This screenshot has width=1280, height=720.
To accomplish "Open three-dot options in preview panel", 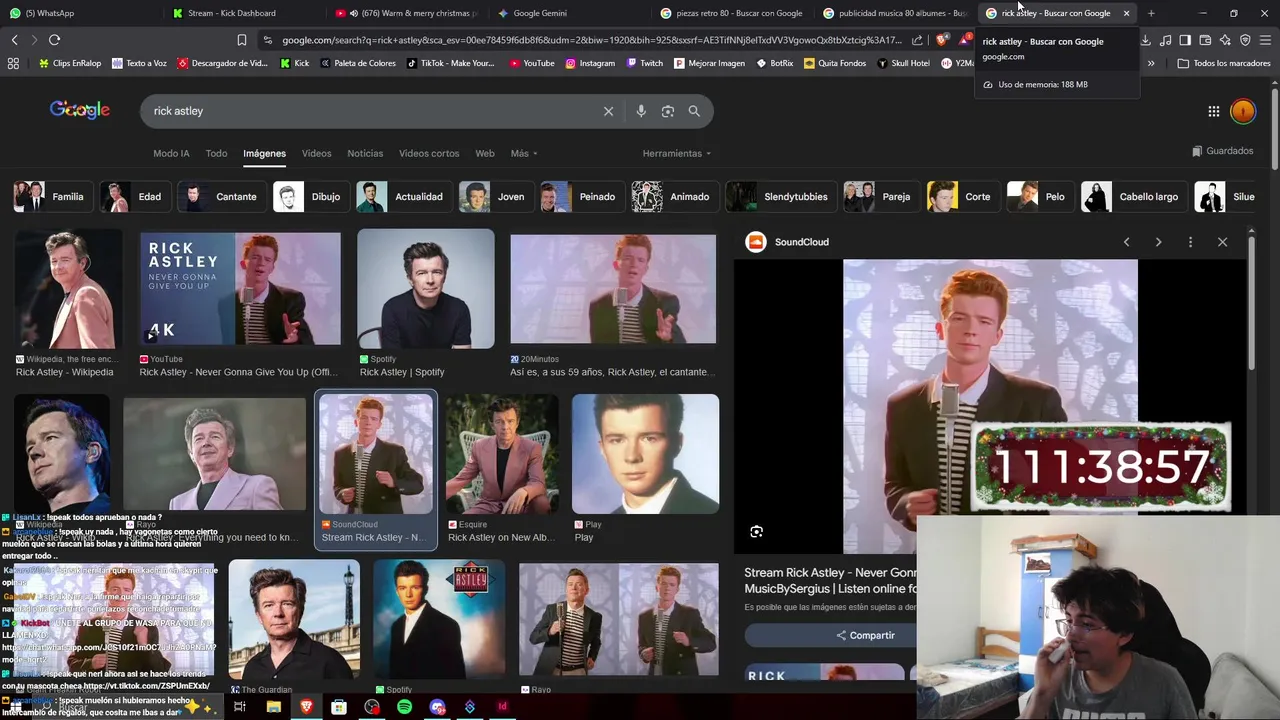I will click(x=1190, y=242).
